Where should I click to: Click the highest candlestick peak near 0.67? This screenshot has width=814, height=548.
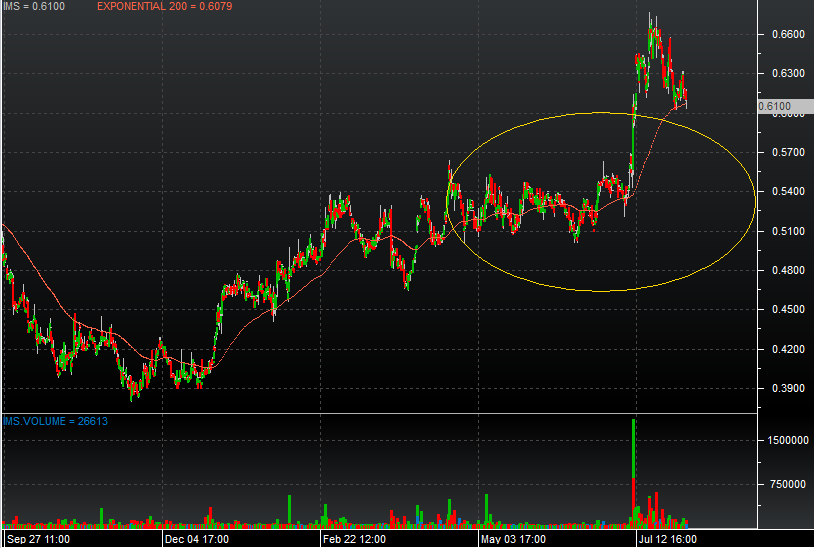(x=652, y=18)
